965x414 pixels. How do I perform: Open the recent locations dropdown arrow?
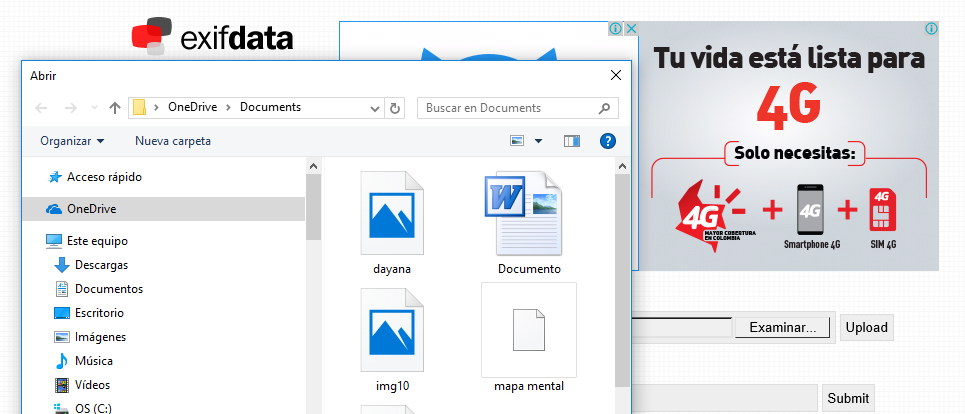pos(94,108)
